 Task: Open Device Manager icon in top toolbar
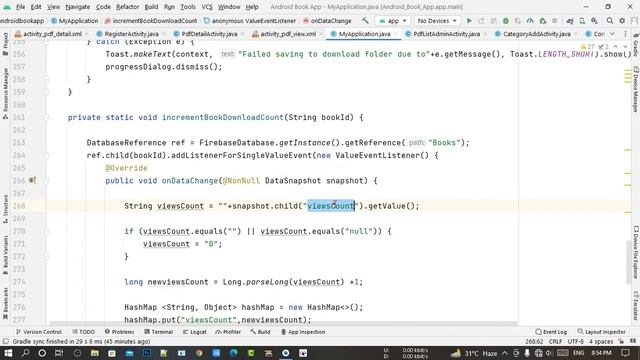point(582,20)
